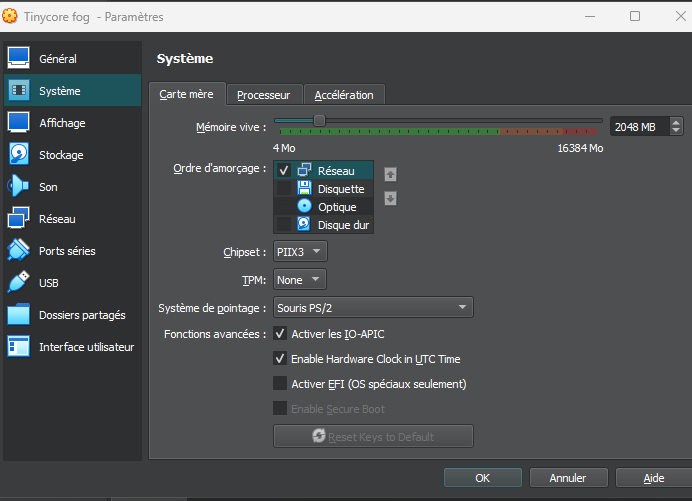
Task: Maximize the Paramètres window
Action: pos(635,16)
